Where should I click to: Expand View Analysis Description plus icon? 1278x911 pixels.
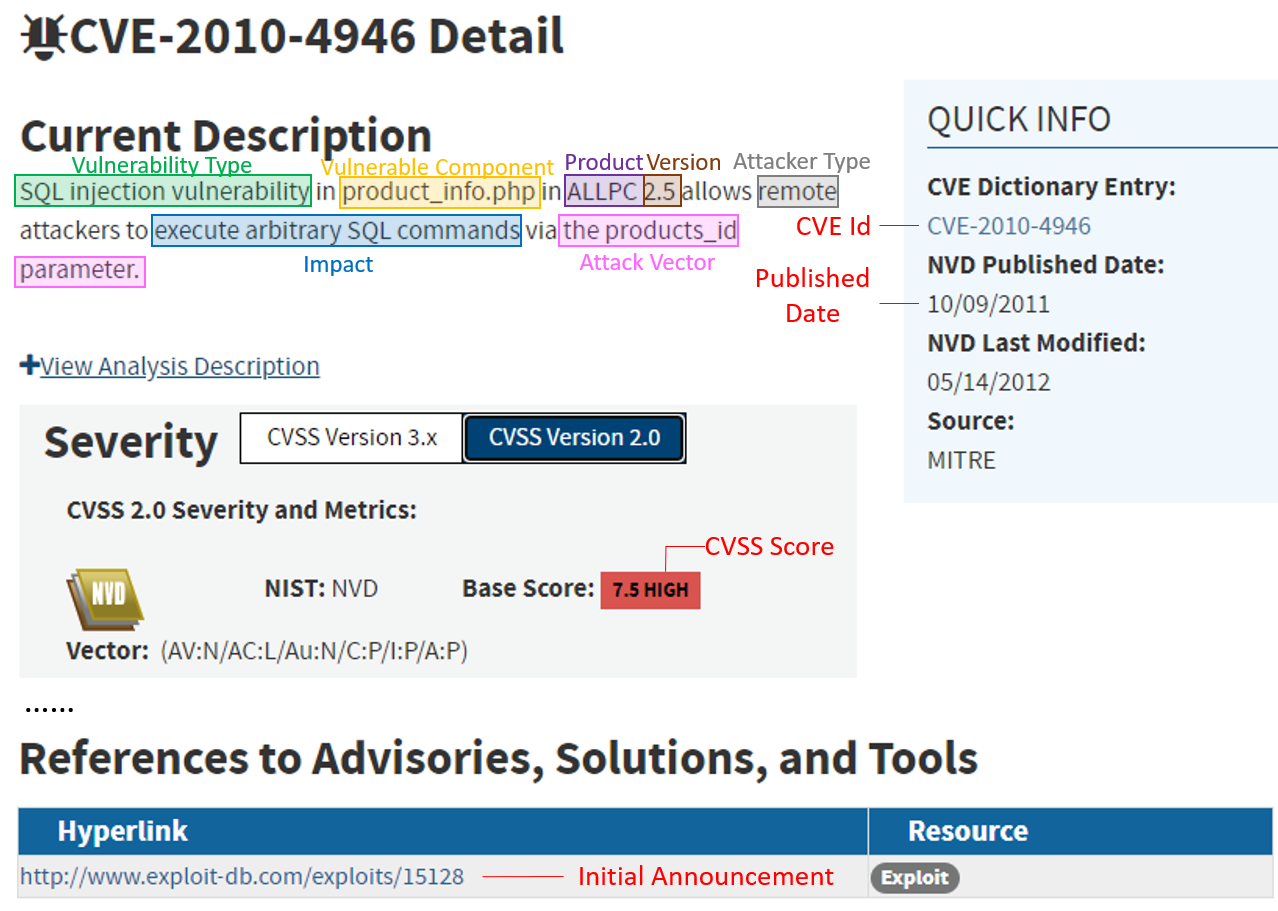(x=29, y=365)
